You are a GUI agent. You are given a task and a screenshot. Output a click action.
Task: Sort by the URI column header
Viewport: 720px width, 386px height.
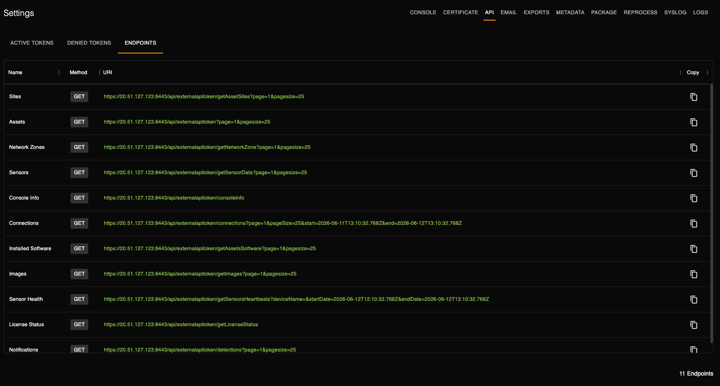click(x=107, y=72)
